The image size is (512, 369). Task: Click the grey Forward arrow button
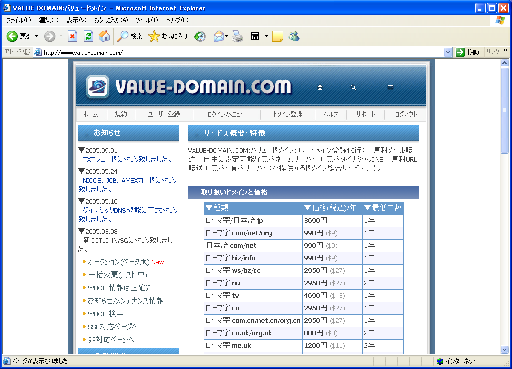pos(50,36)
